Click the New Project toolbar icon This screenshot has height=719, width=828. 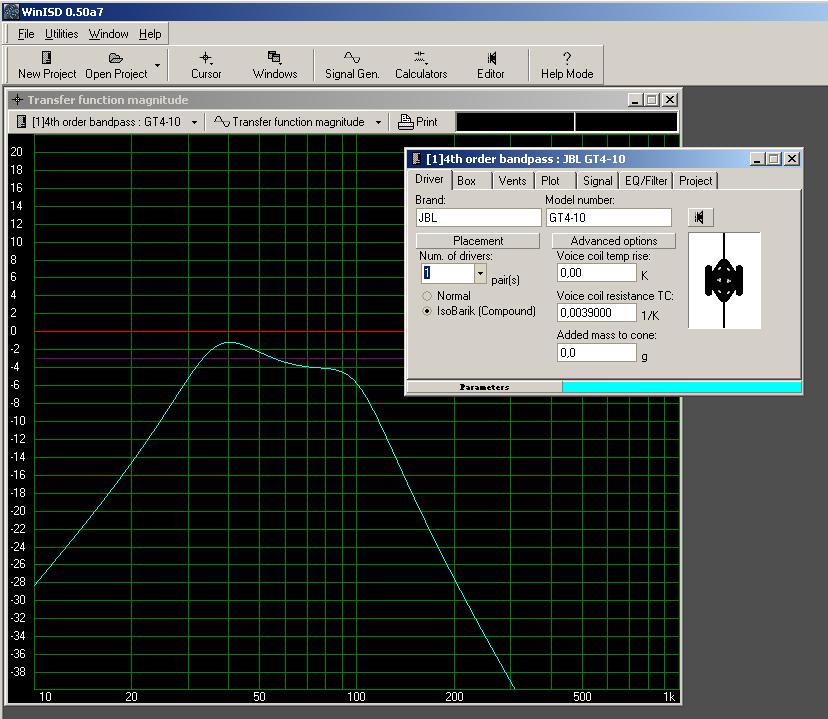46,58
